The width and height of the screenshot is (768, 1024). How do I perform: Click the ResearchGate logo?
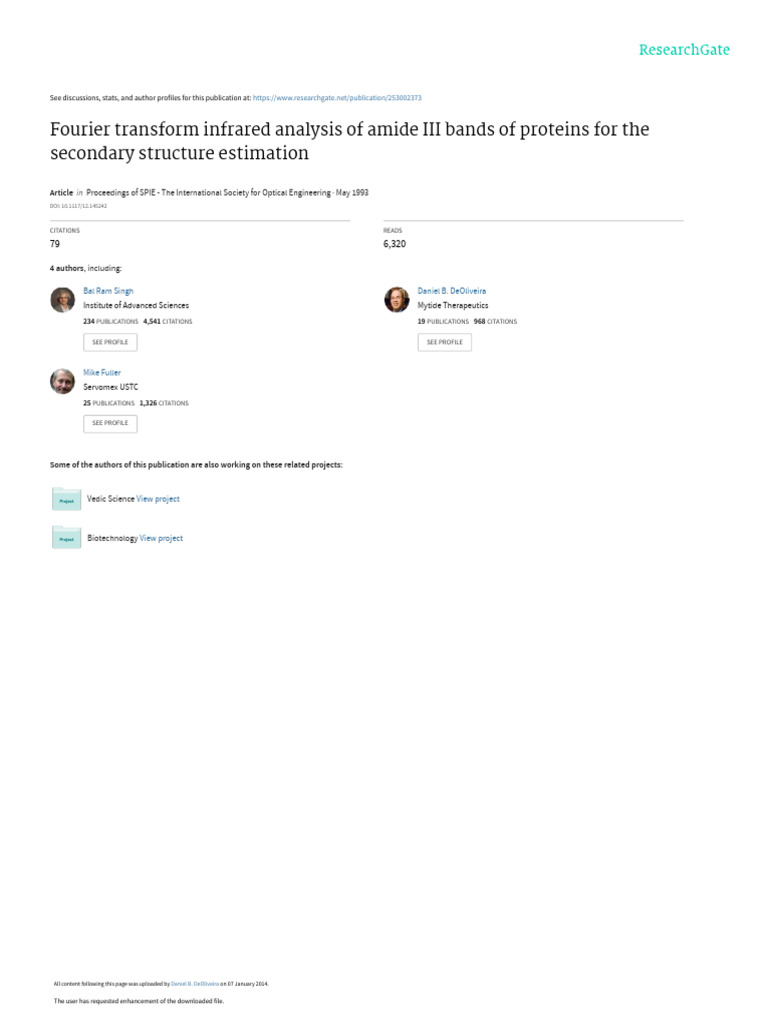[x=685, y=49]
